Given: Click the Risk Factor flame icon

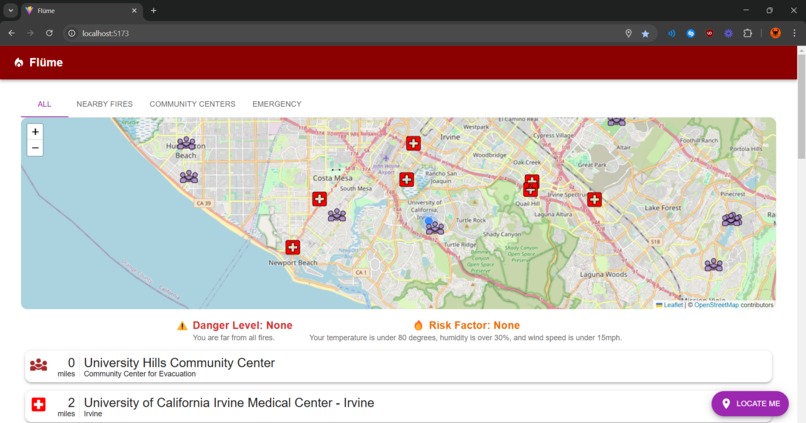Looking at the screenshot, I should click(418, 325).
